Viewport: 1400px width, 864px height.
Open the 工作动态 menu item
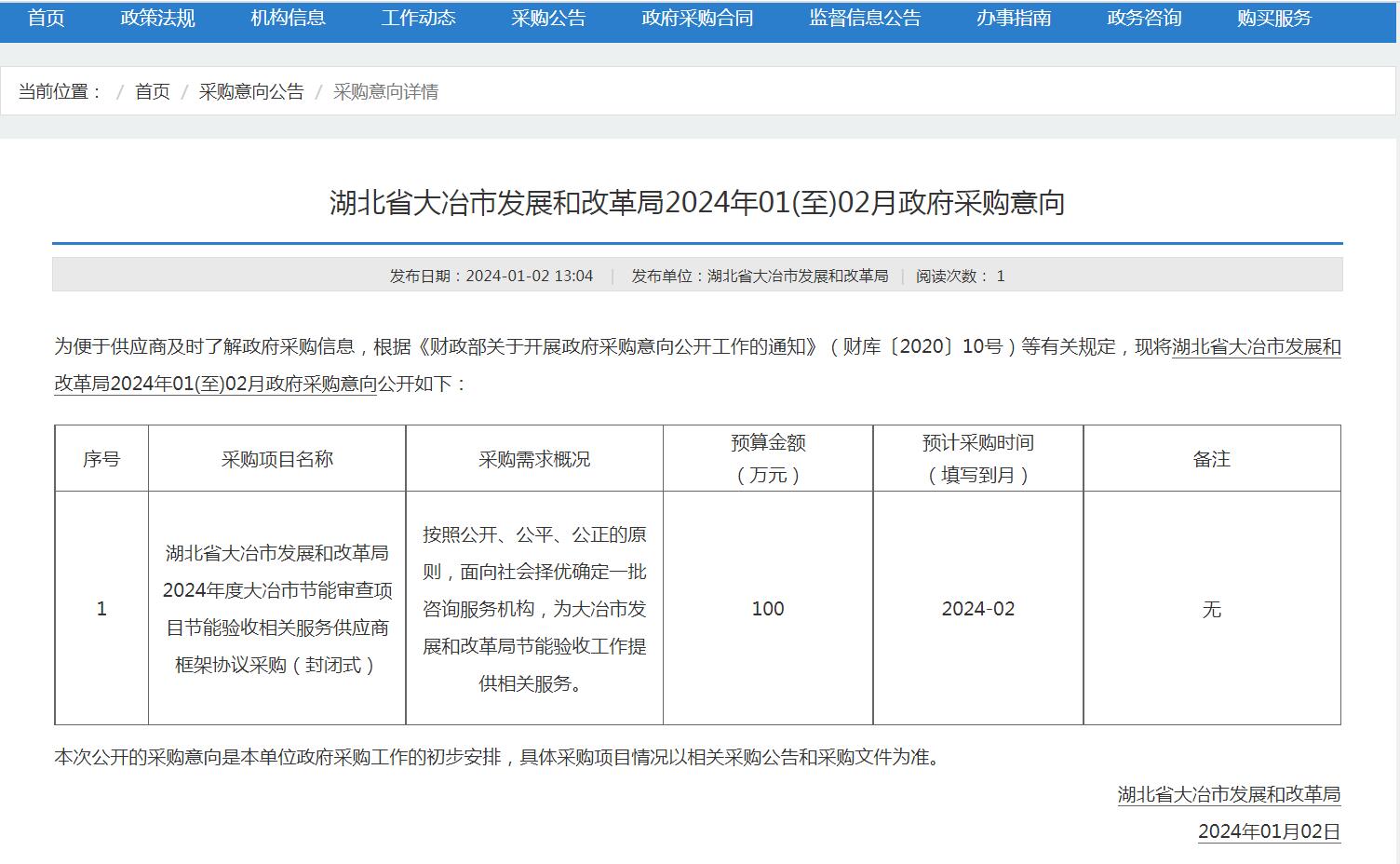pyautogui.click(x=418, y=19)
